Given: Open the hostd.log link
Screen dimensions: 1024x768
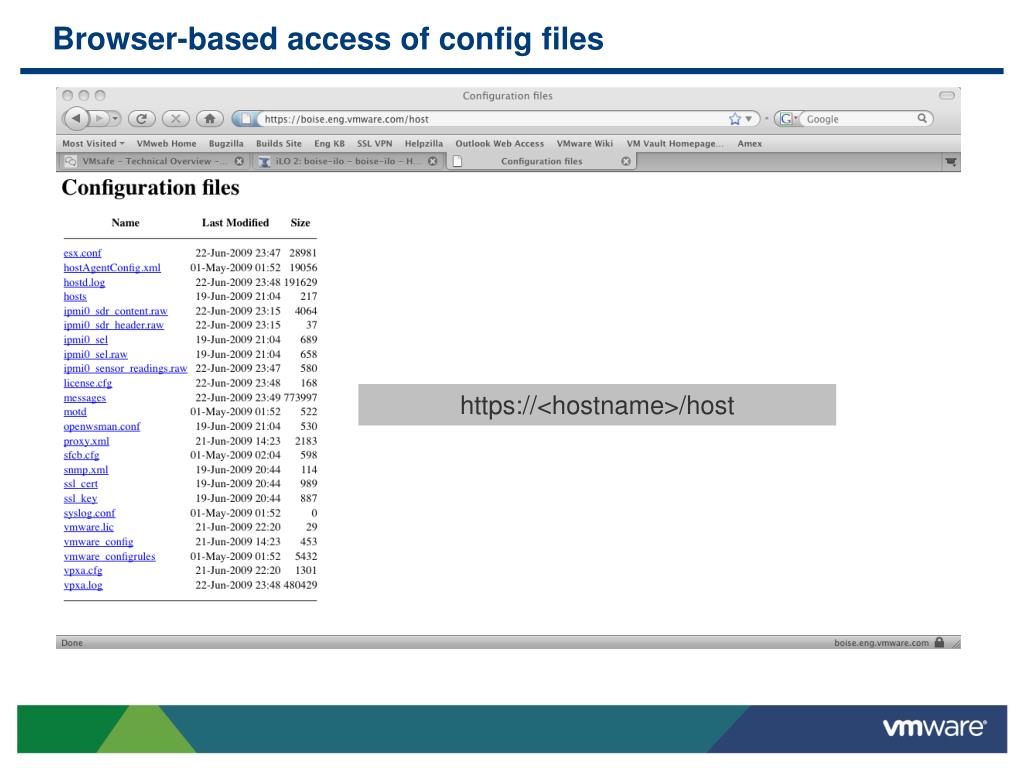Looking at the screenshot, I should (84, 282).
